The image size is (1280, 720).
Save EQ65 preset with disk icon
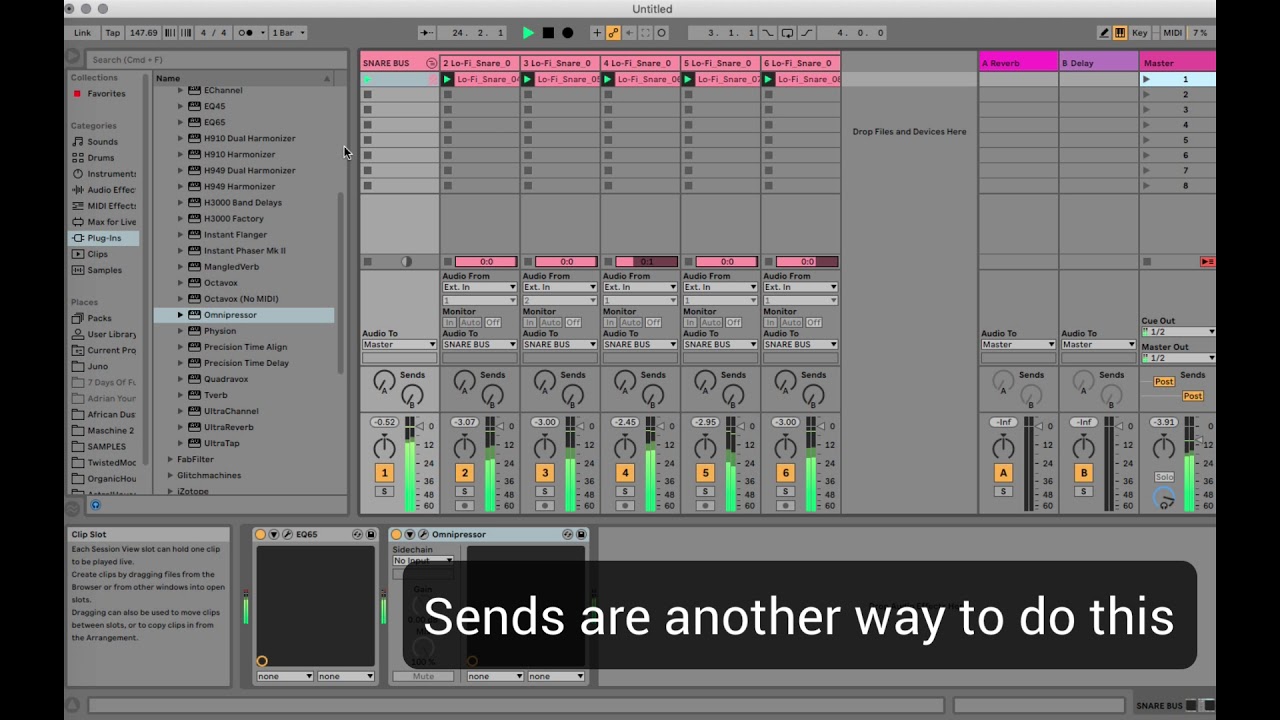pyautogui.click(x=370, y=535)
